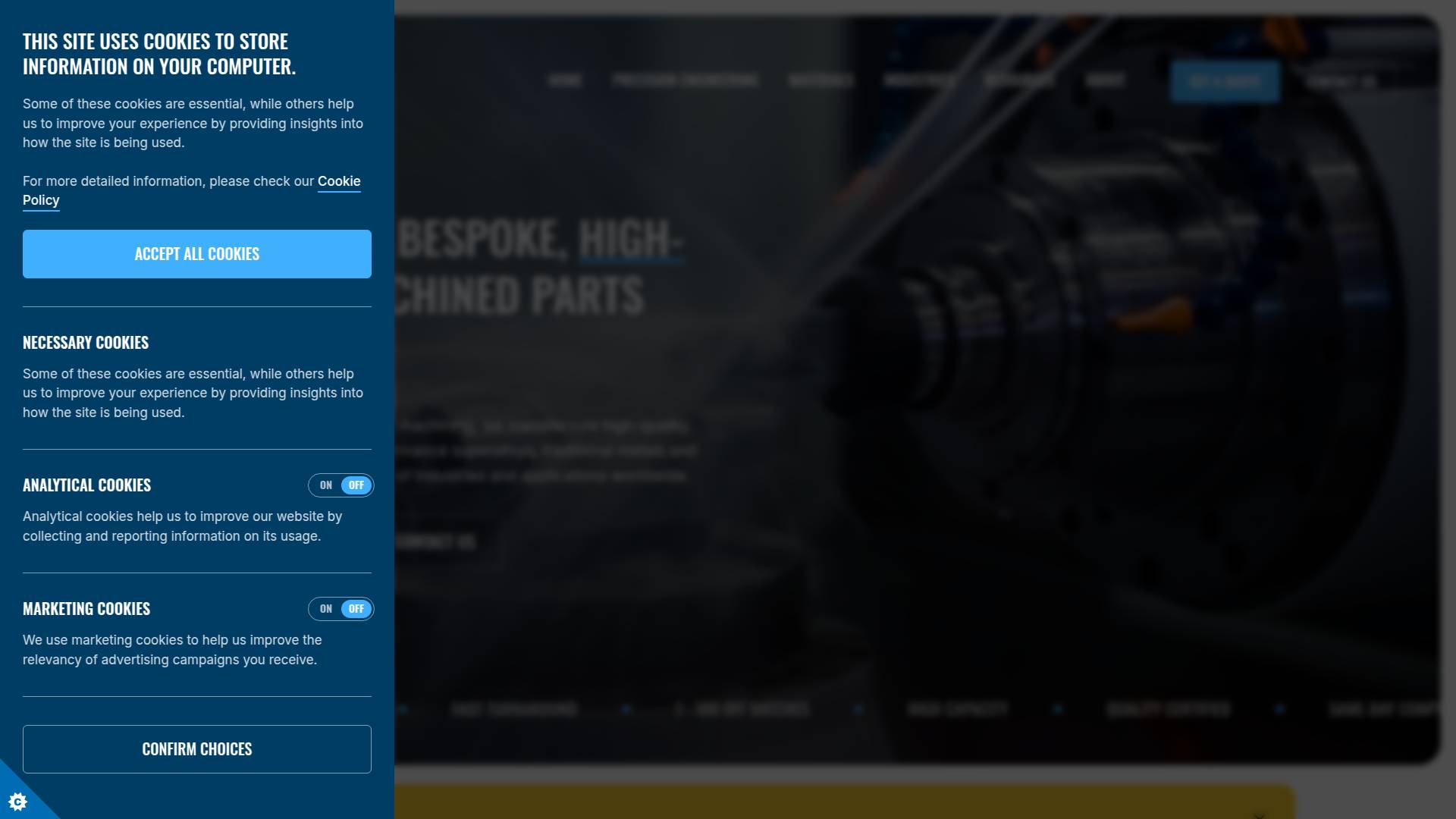Close the yellow notification banner

point(1259,814)
